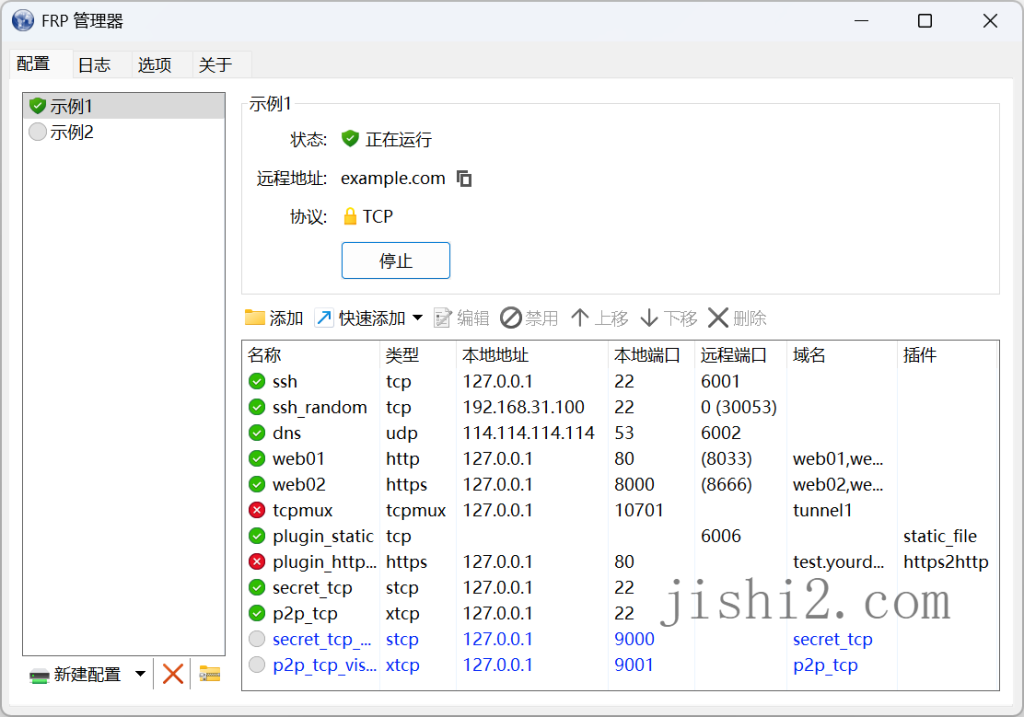Click the tunnel1 domain cell

pyautogui.click(x=822, y=510)
